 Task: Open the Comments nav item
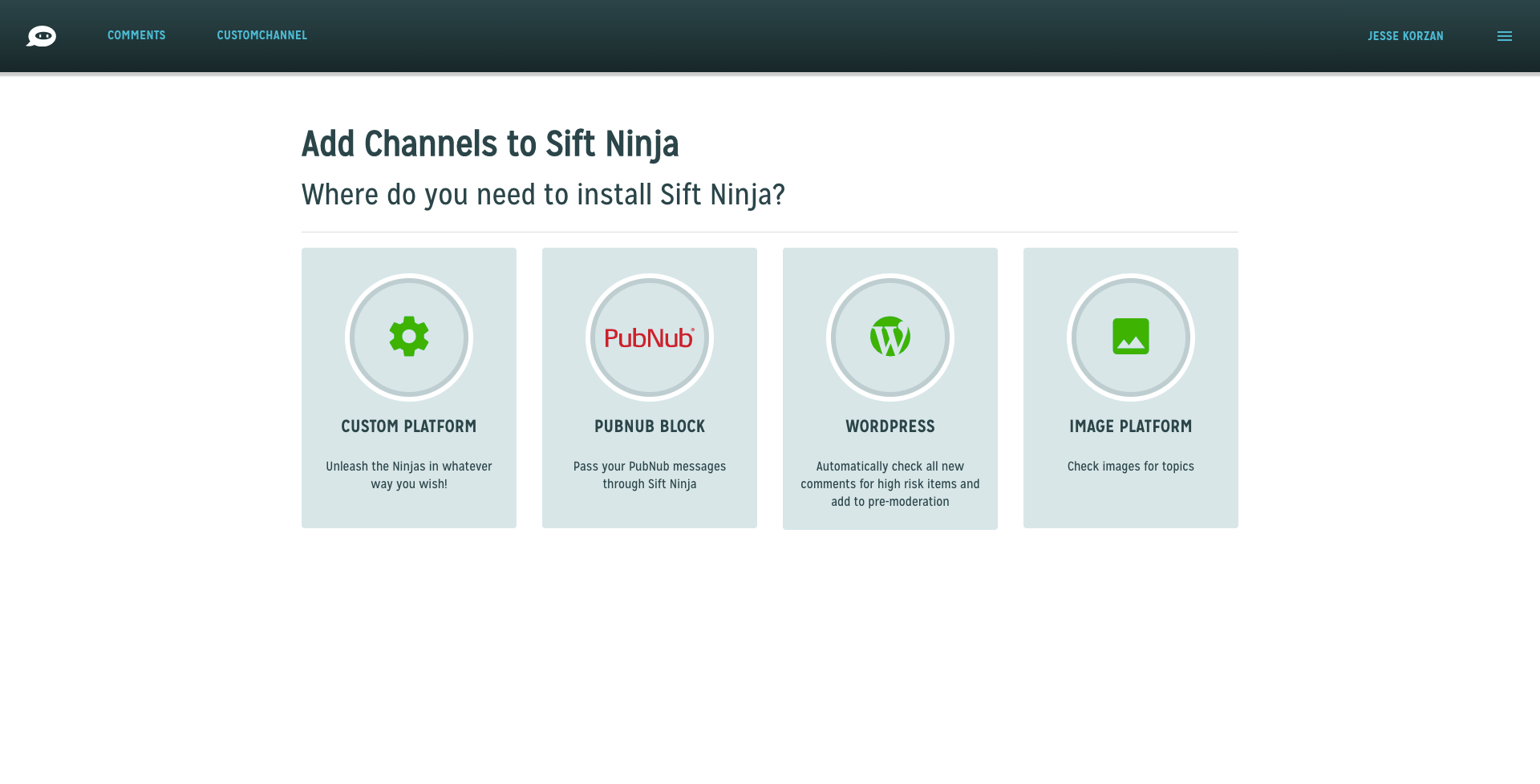[136, 35]
